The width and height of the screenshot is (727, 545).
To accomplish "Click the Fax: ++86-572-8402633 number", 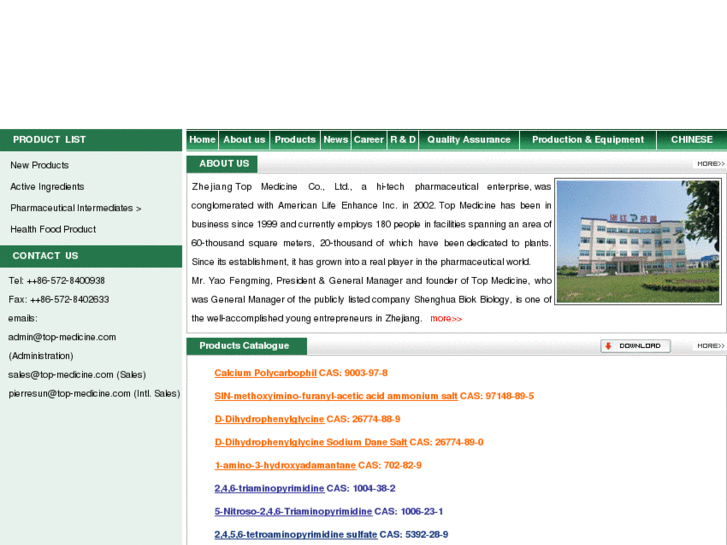I will (59, 300).
